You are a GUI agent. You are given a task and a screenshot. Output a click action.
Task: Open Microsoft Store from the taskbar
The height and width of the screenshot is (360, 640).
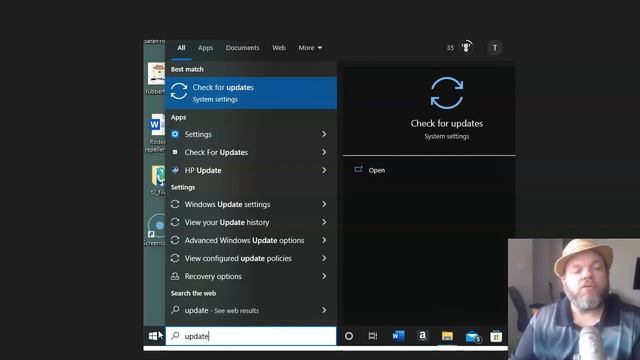(496, 336)
